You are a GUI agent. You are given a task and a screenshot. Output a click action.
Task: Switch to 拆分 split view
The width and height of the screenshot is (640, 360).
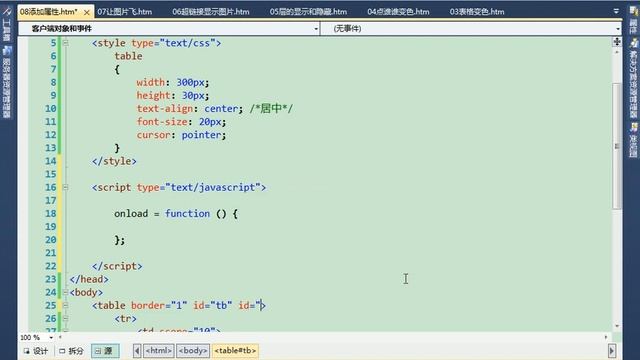[x=71, y=351]
